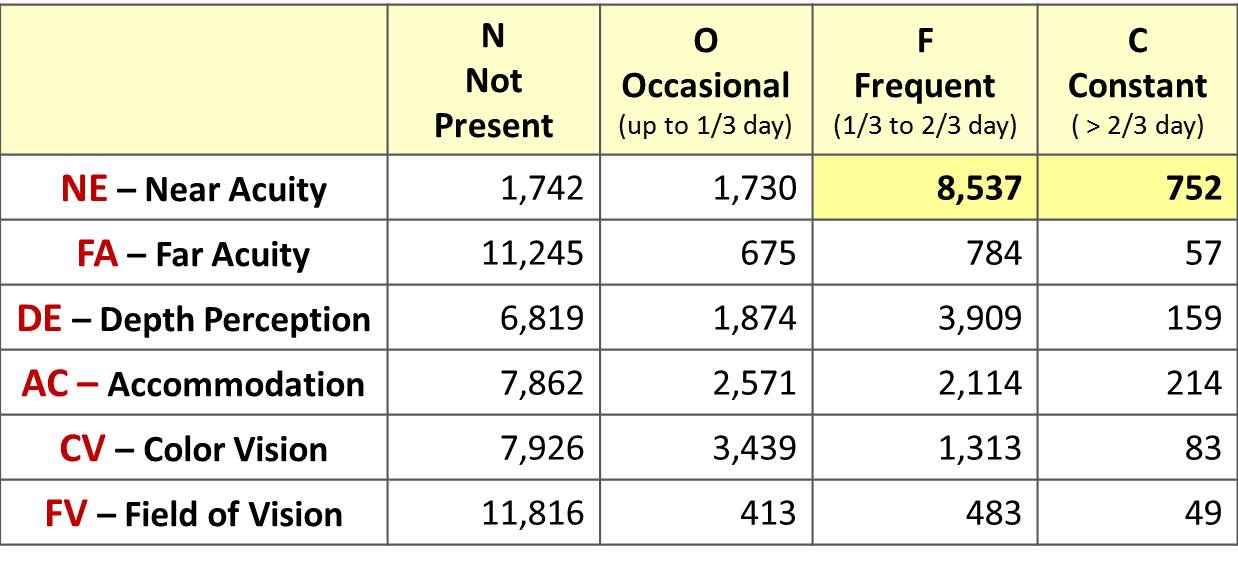Select the Field of Vision row label

(x=194, y=514)
